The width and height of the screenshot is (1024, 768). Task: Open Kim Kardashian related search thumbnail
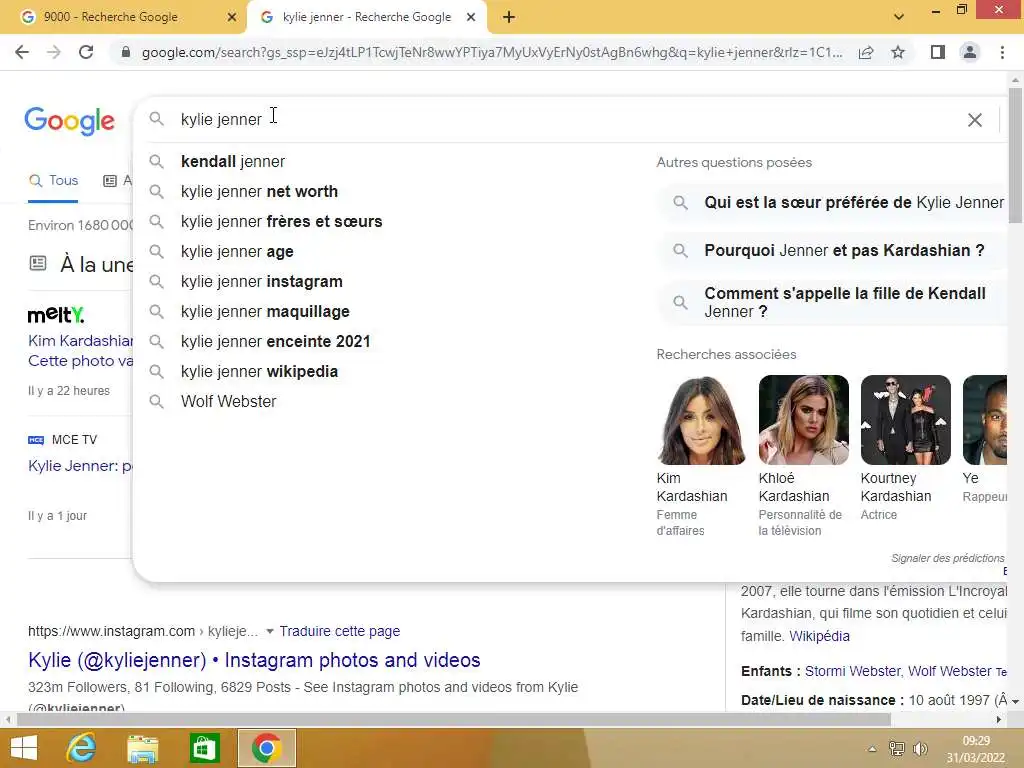pos(700,420)
